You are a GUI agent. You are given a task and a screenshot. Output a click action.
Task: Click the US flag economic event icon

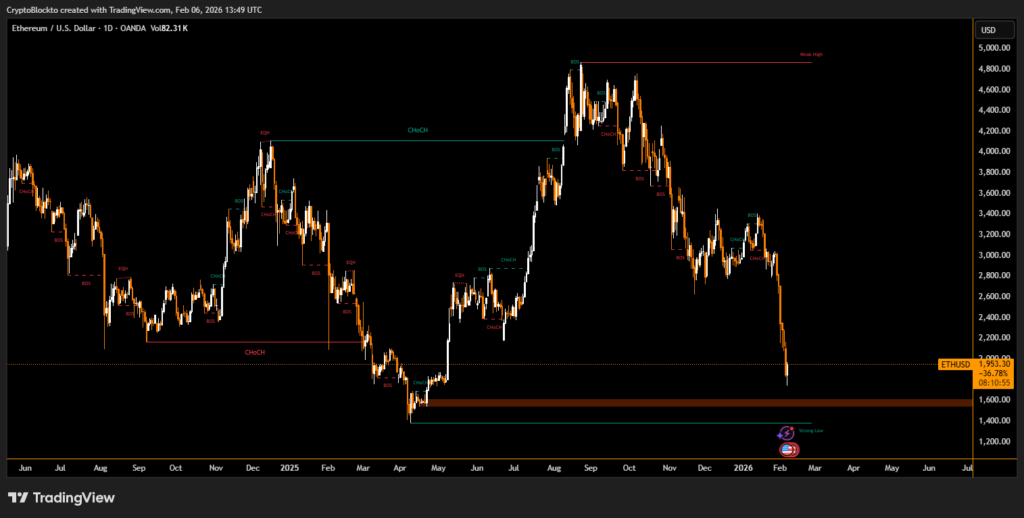(789, 450)
